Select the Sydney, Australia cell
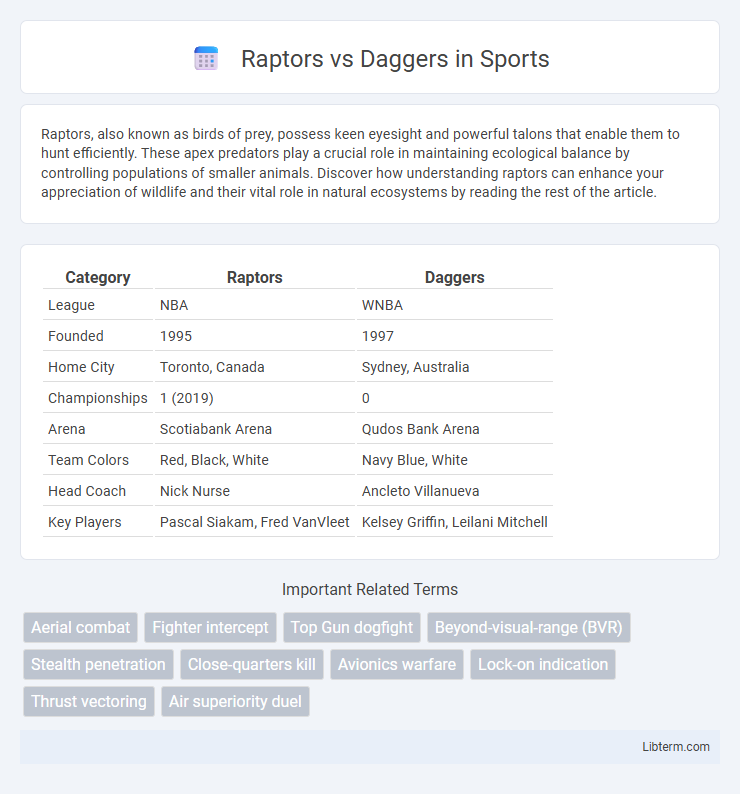740x794 pixels. 455,367
